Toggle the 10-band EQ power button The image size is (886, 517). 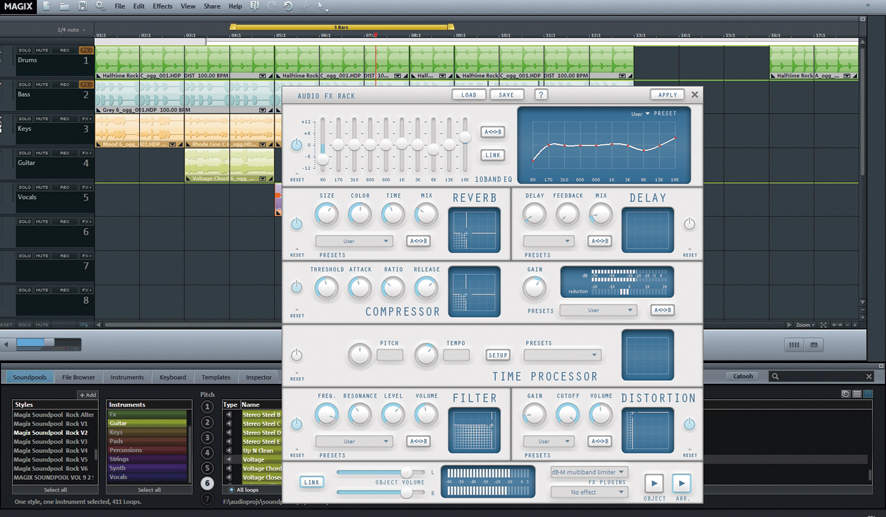tap(296, 145)
